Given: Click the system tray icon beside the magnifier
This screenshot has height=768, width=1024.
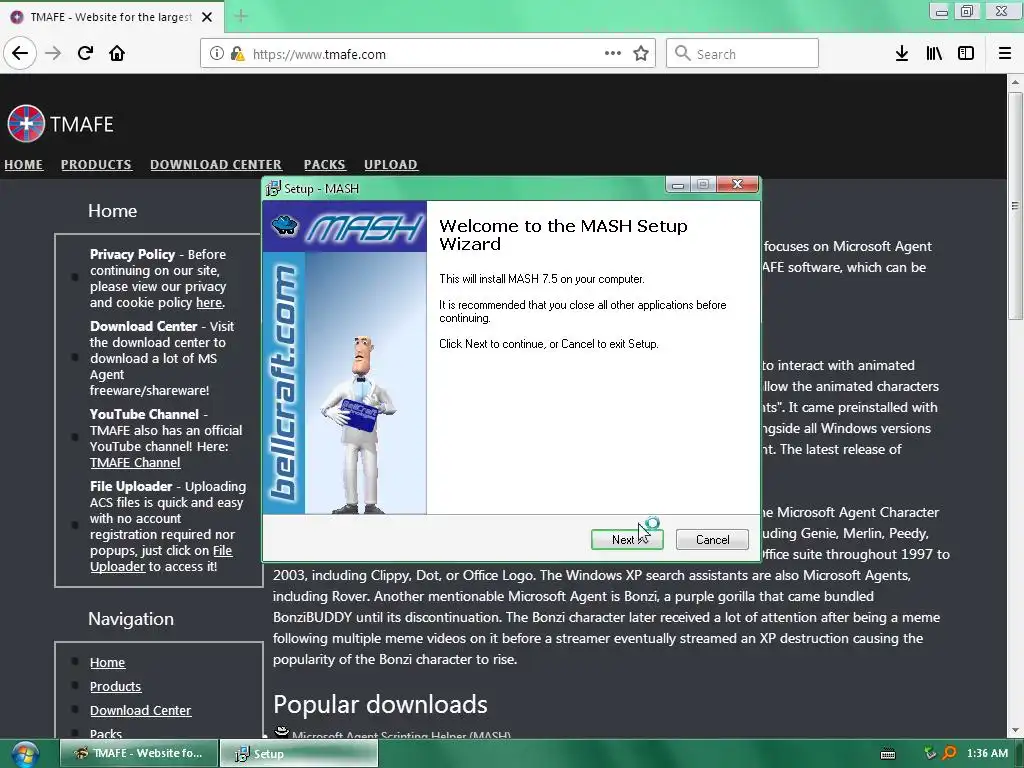Looking at the screenshot, I should pyautogui.click(x=930, y=753).
